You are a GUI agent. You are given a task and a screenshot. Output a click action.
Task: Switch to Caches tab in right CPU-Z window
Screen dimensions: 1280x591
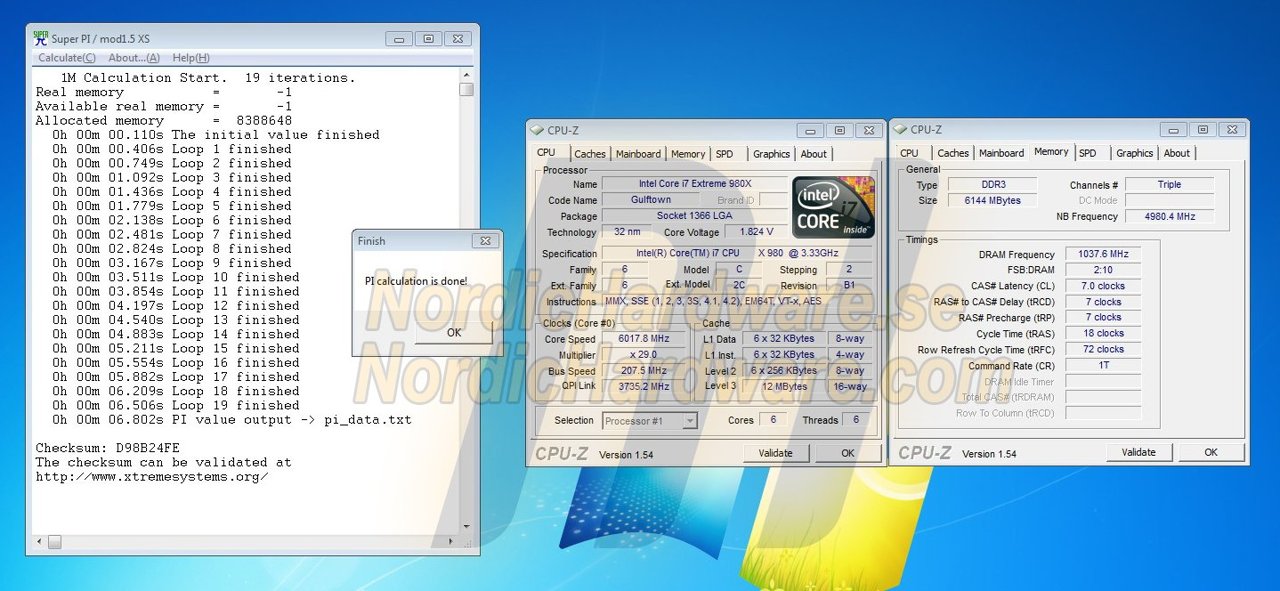pyautogui.click(x=953, y=153)
